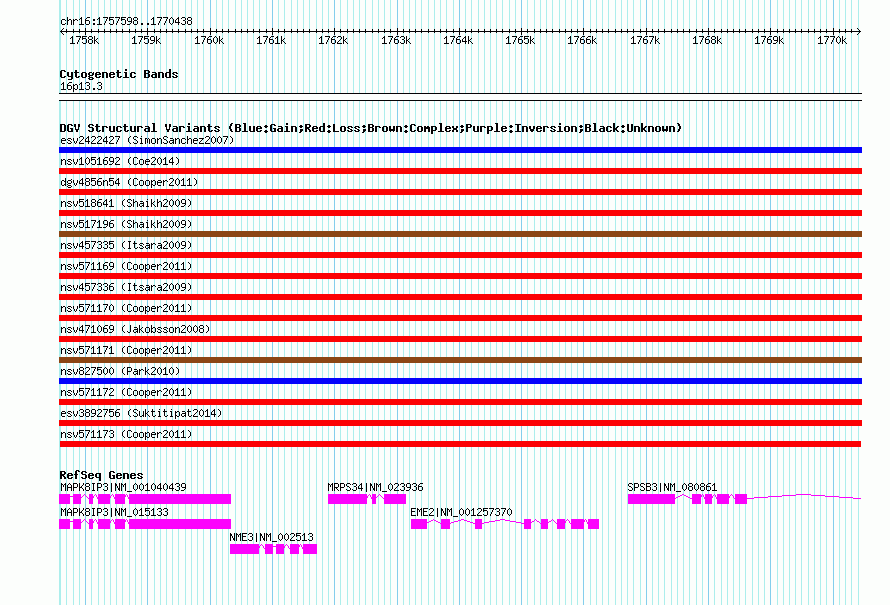Select the red bar under esv3892756

point(460,423)
